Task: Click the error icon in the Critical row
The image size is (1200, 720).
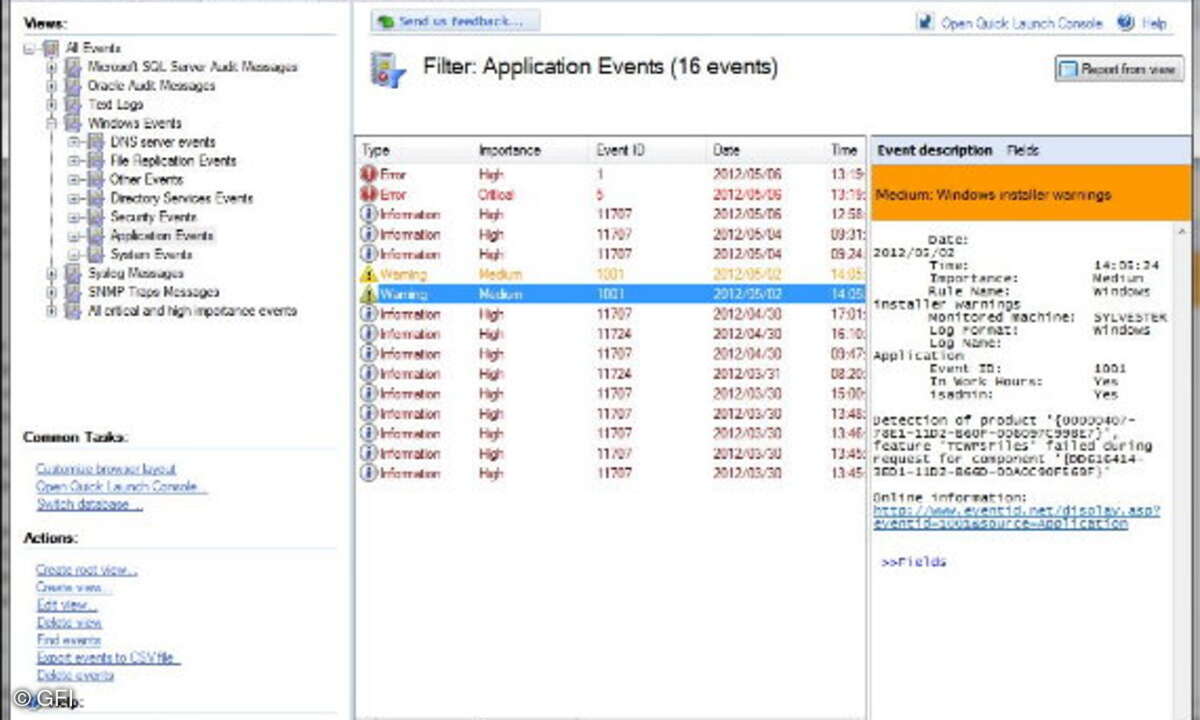Action: [368, 194]
